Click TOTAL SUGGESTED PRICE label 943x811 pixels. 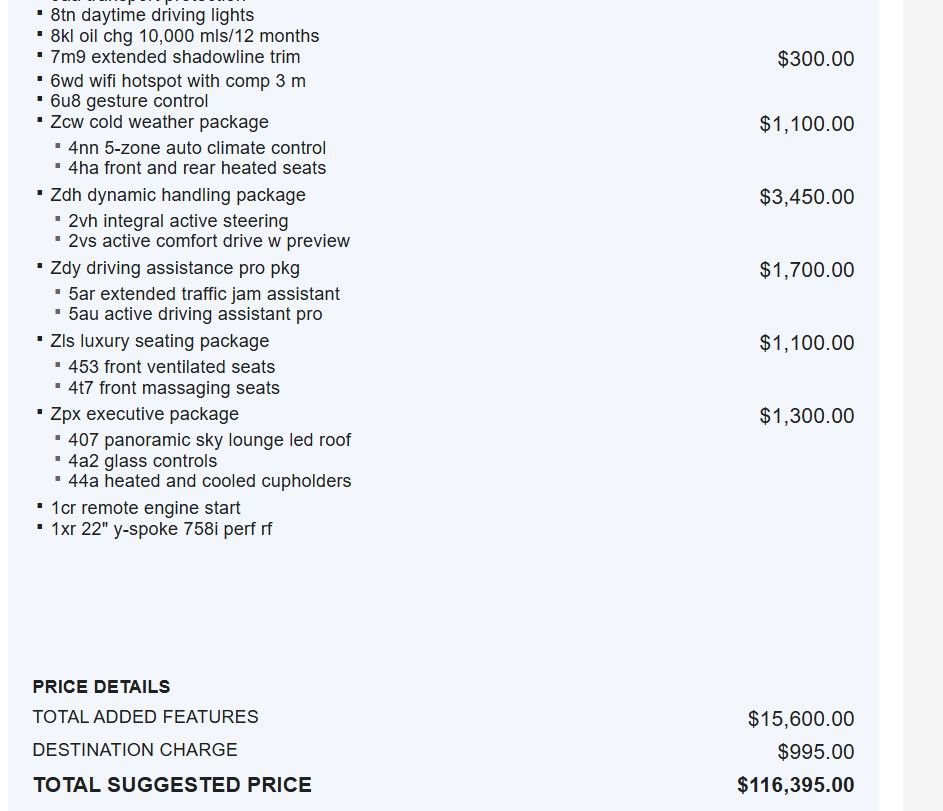pos(173,785)
